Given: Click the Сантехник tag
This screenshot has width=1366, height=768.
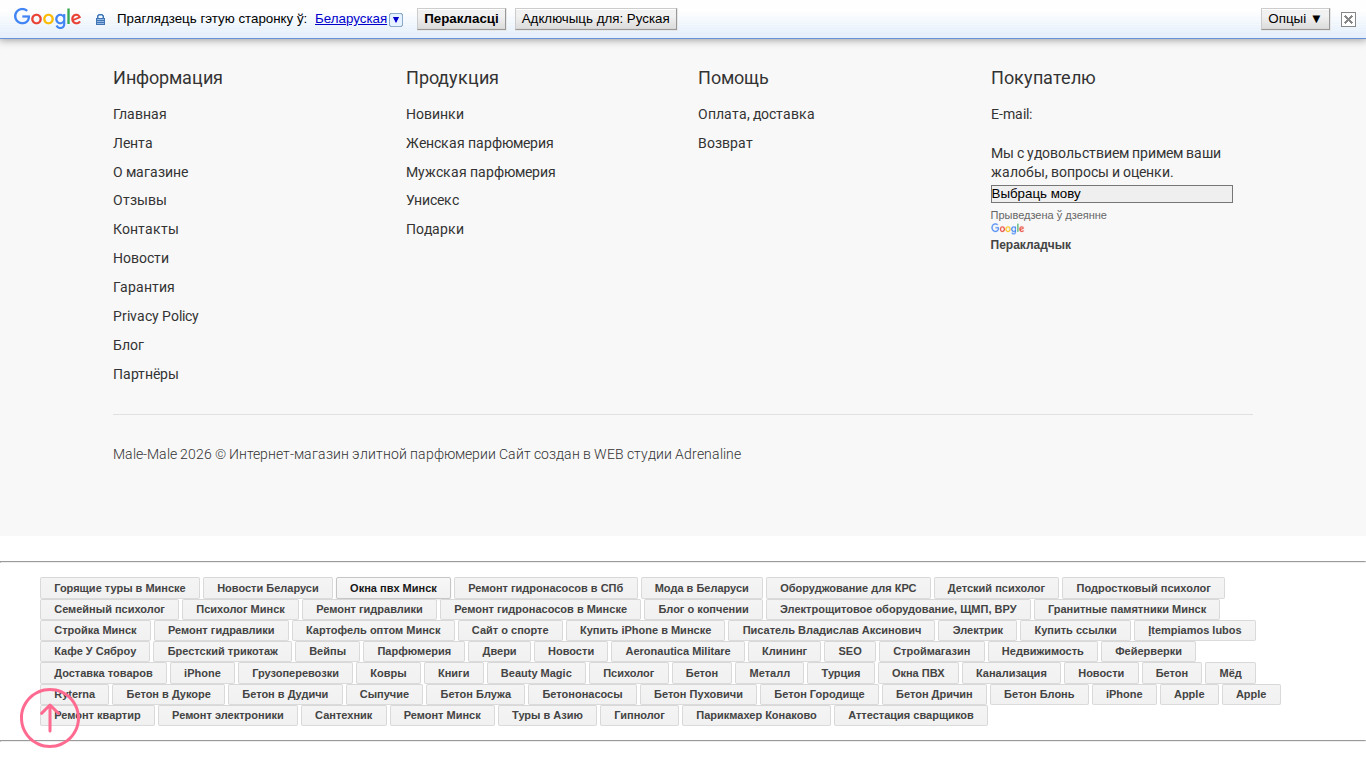Looking at the screenshot, I should coord(344,715).
